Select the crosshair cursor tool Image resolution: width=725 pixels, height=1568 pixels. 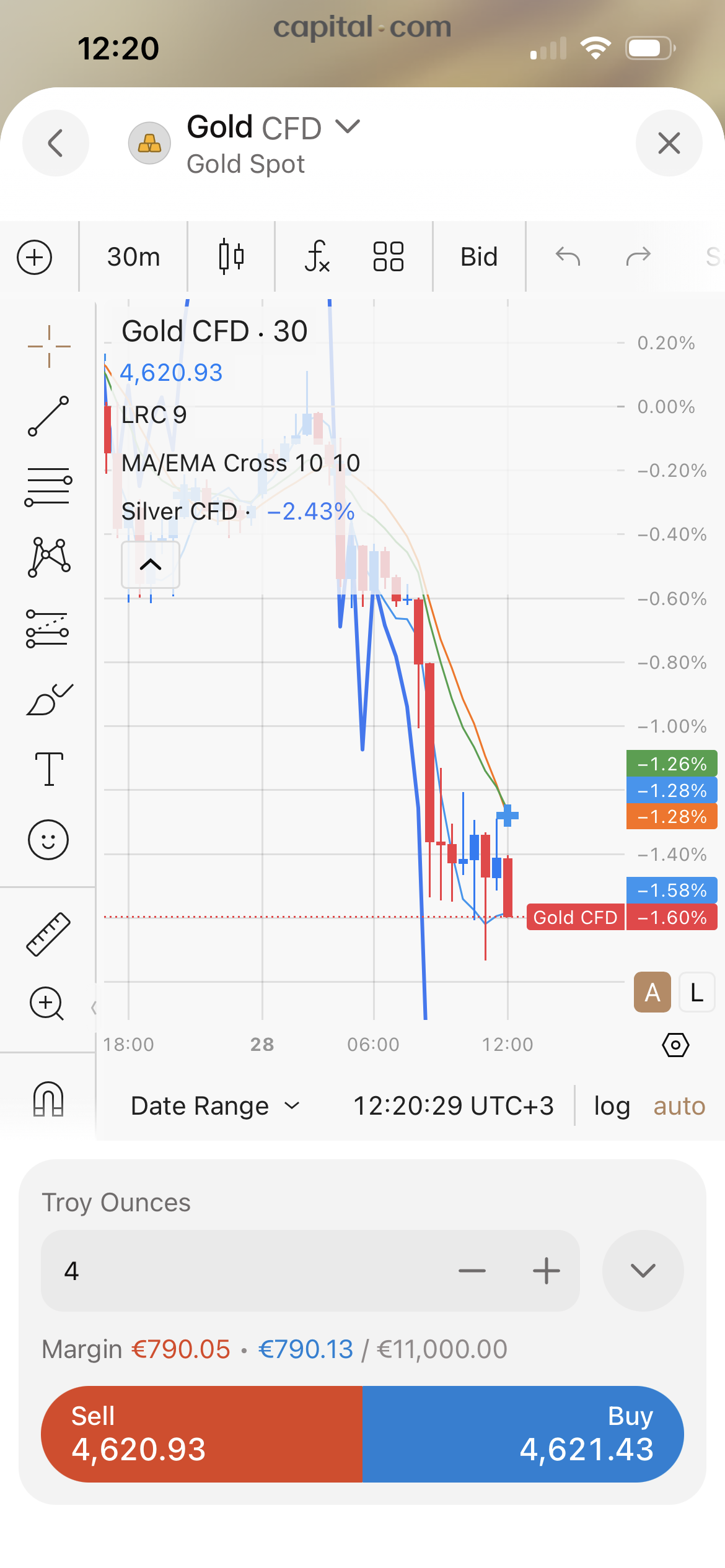tap(49, 346)
